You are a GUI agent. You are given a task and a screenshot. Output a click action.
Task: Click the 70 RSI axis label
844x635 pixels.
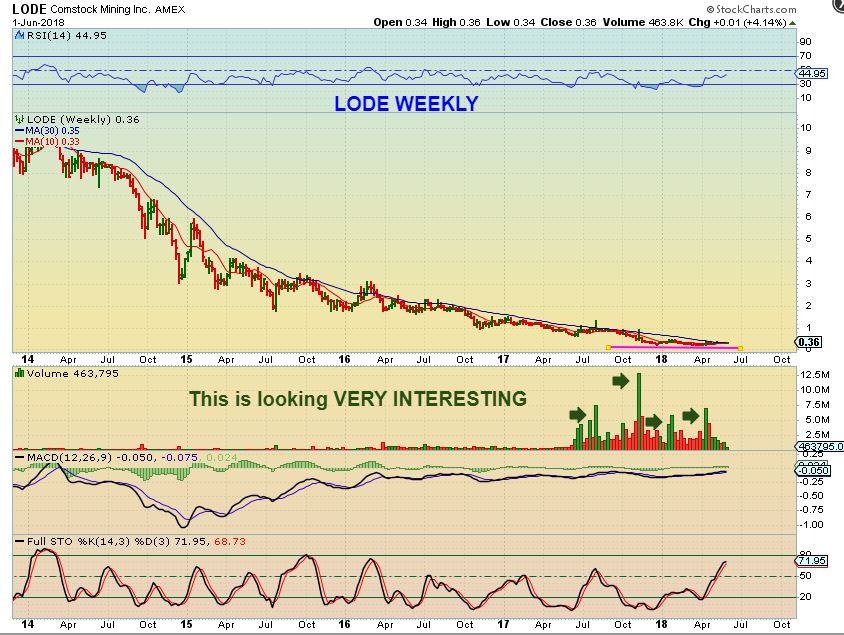coord(806,56)
